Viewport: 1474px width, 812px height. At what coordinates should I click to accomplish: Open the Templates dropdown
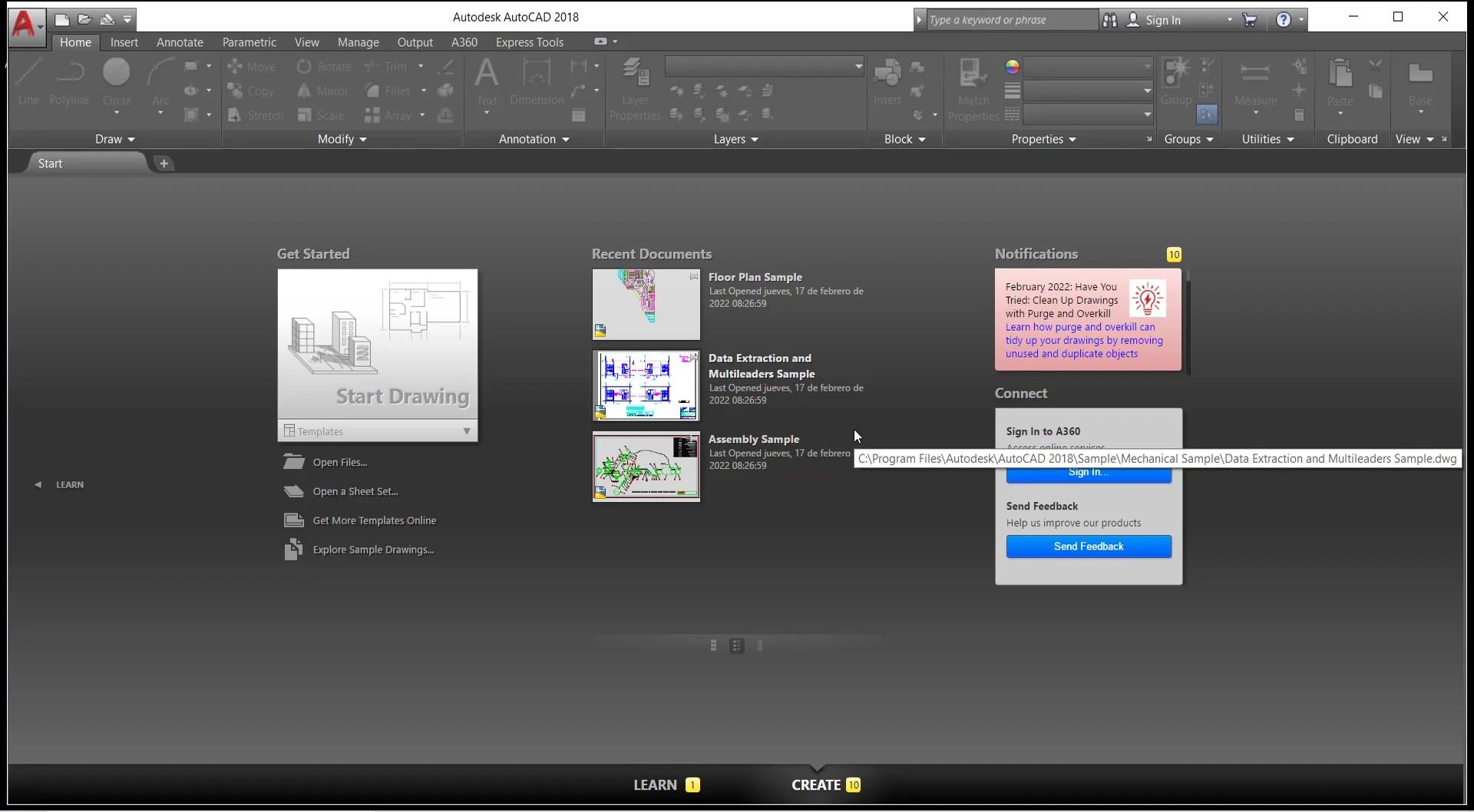pos(378,431)
